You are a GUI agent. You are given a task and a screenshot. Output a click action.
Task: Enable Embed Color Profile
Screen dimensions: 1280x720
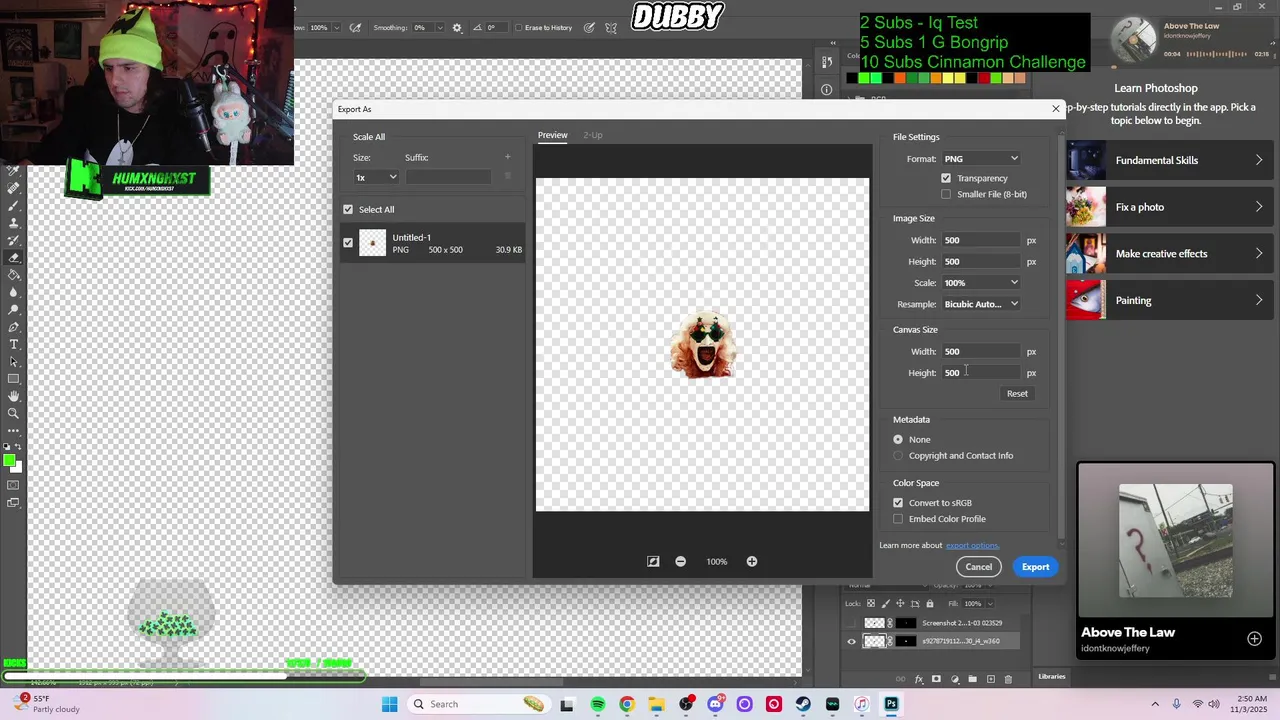pyautogui.click(x=898, y=519)
